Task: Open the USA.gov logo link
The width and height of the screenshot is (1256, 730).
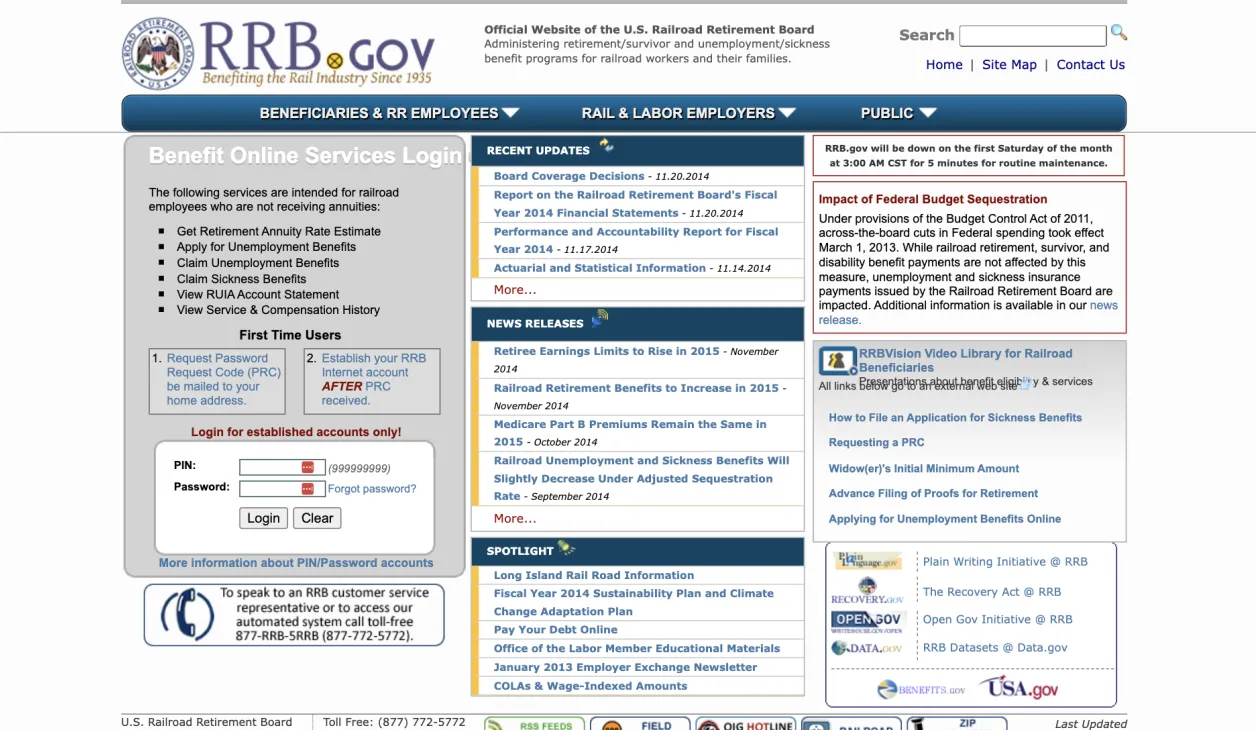Action: (1018, 687)
